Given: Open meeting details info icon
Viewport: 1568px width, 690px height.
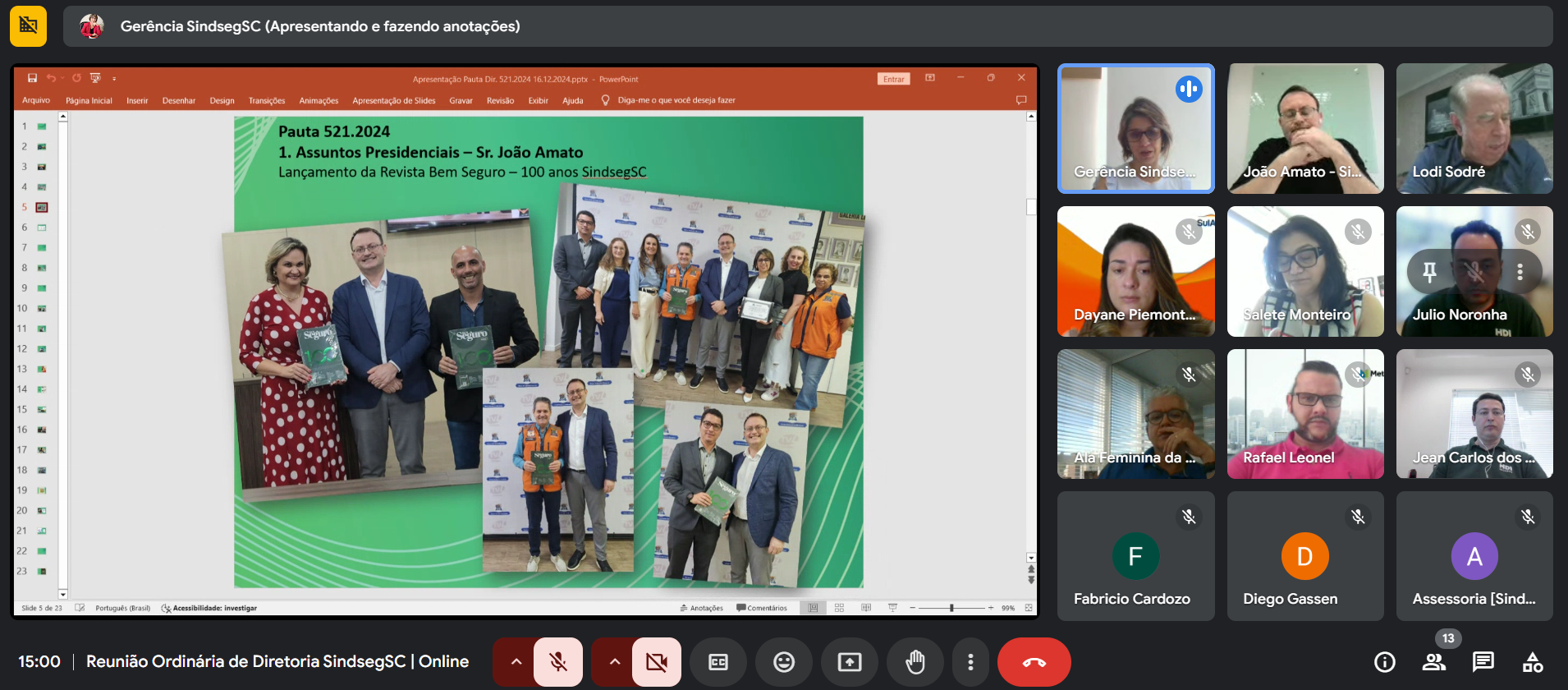Looking at the screenshot, I should tap(1385, 662).
